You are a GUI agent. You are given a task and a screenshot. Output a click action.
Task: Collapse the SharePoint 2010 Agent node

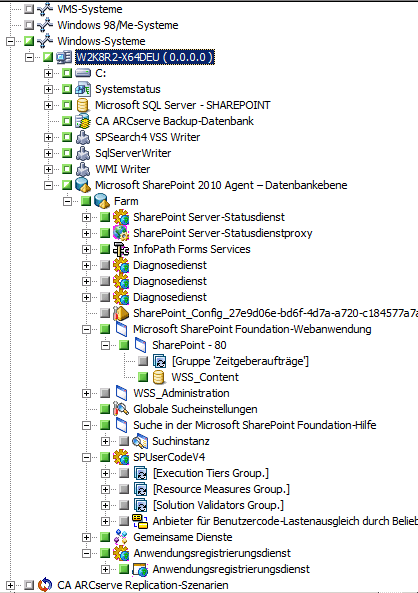48,185
